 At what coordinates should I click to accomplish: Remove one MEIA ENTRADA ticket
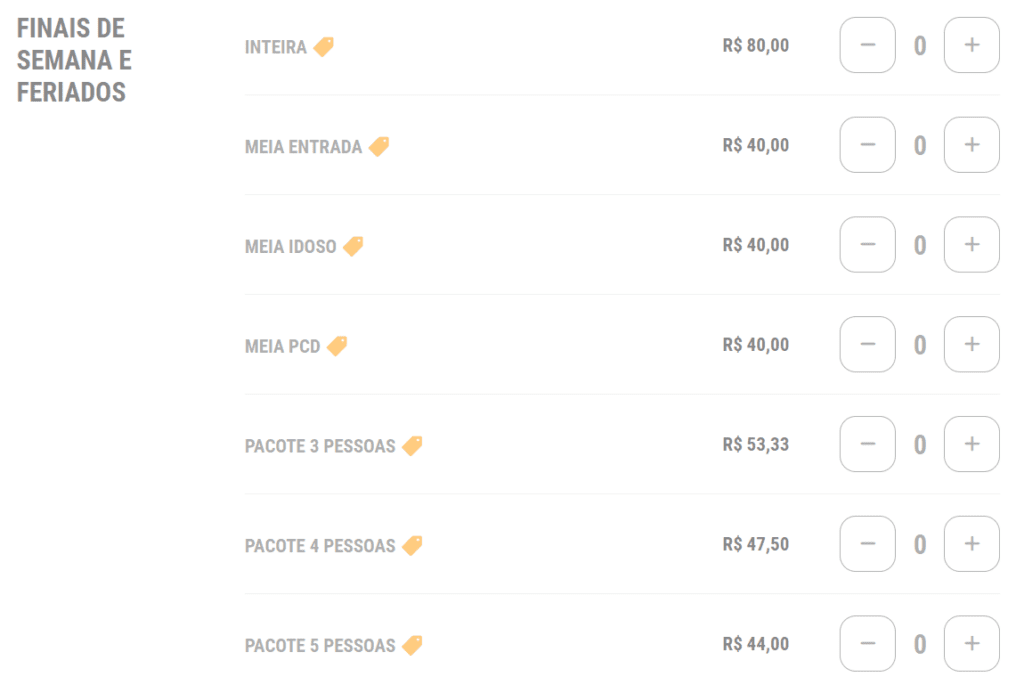click(x=867, y=145)
